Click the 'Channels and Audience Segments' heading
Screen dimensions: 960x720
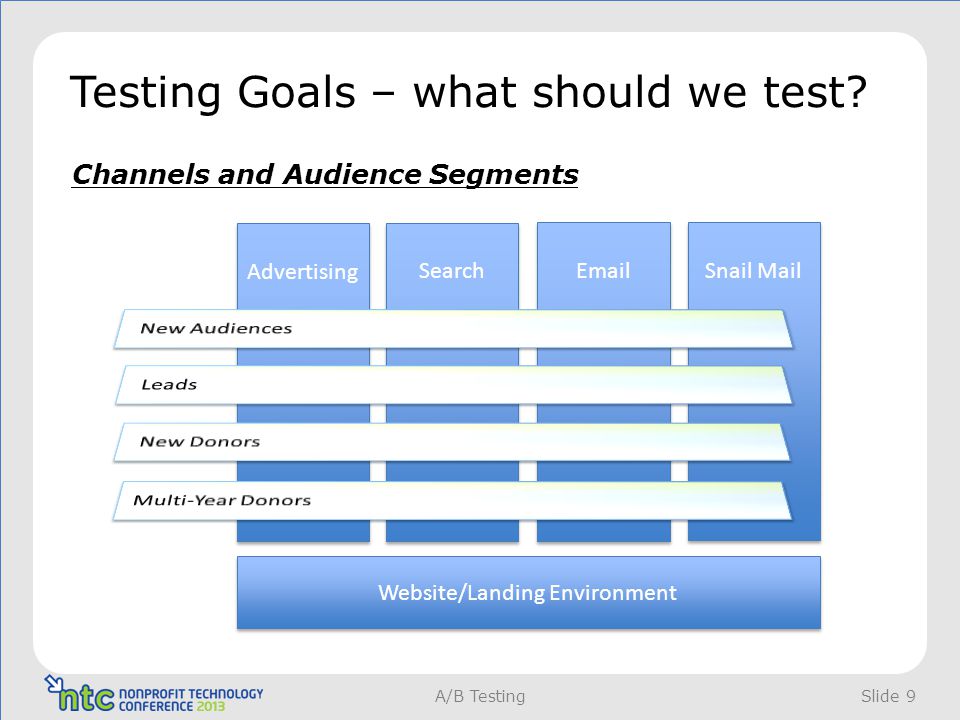tap(324, 174)
